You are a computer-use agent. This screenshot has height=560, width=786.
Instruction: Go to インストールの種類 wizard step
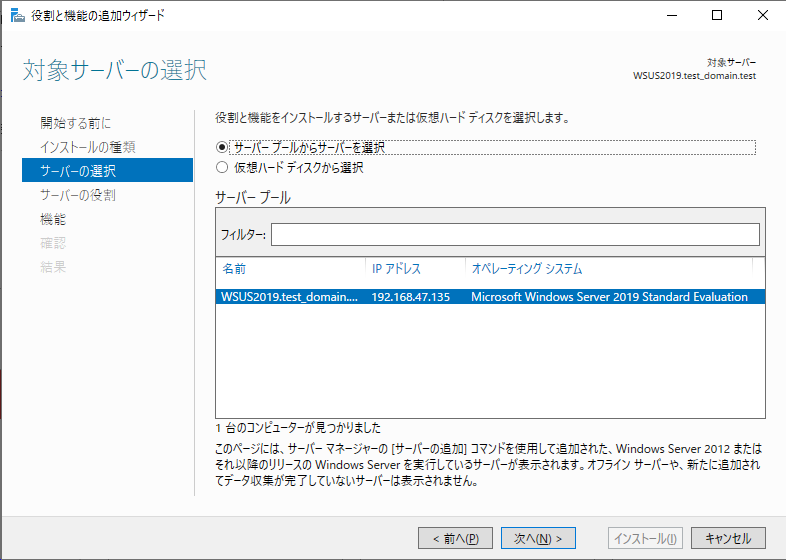(x=88, y=147)
